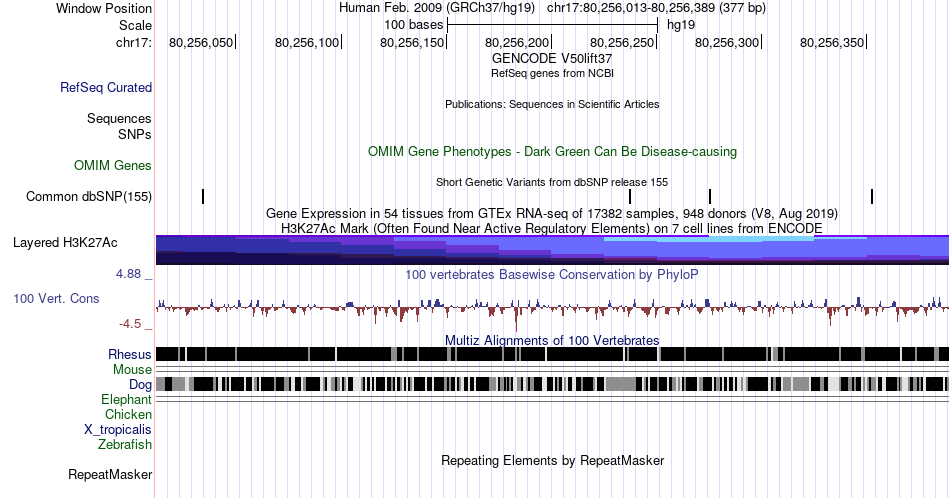Viewport: 950px width, 498px height.
Task: Click the Window Position track label
Action: pos(104,8)
